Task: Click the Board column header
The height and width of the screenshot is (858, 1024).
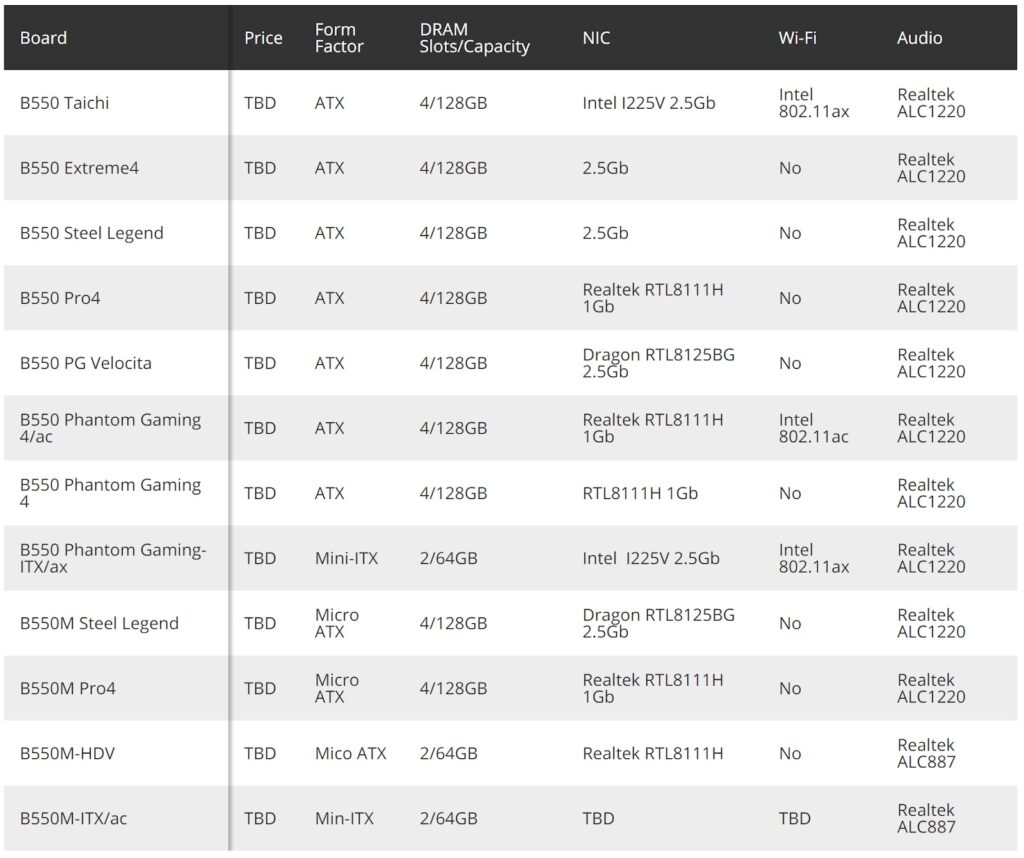Action: pos(44,38)
